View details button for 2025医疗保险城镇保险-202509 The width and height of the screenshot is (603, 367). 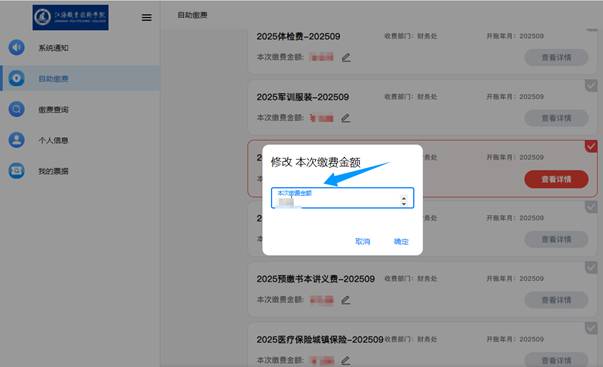coord(556,360)
